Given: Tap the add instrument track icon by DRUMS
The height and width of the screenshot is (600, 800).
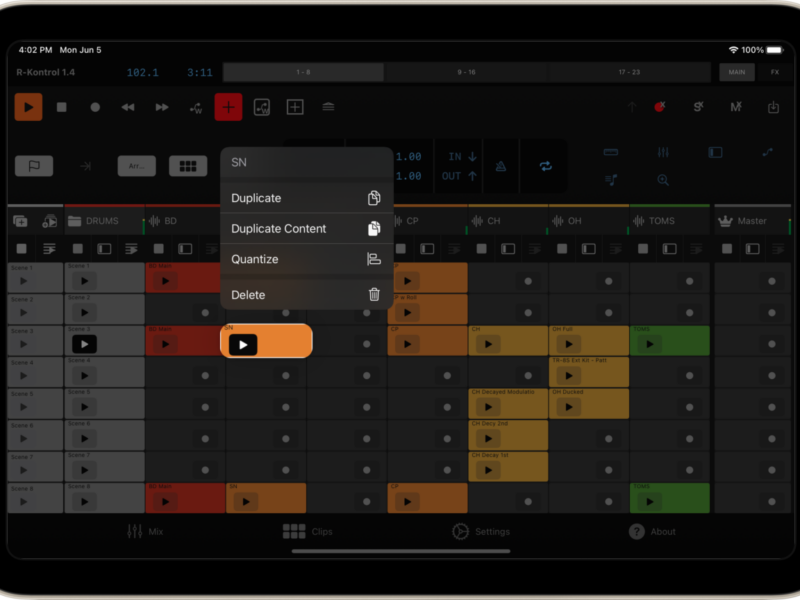Looking at the screenshot, I should pos(49,221).
